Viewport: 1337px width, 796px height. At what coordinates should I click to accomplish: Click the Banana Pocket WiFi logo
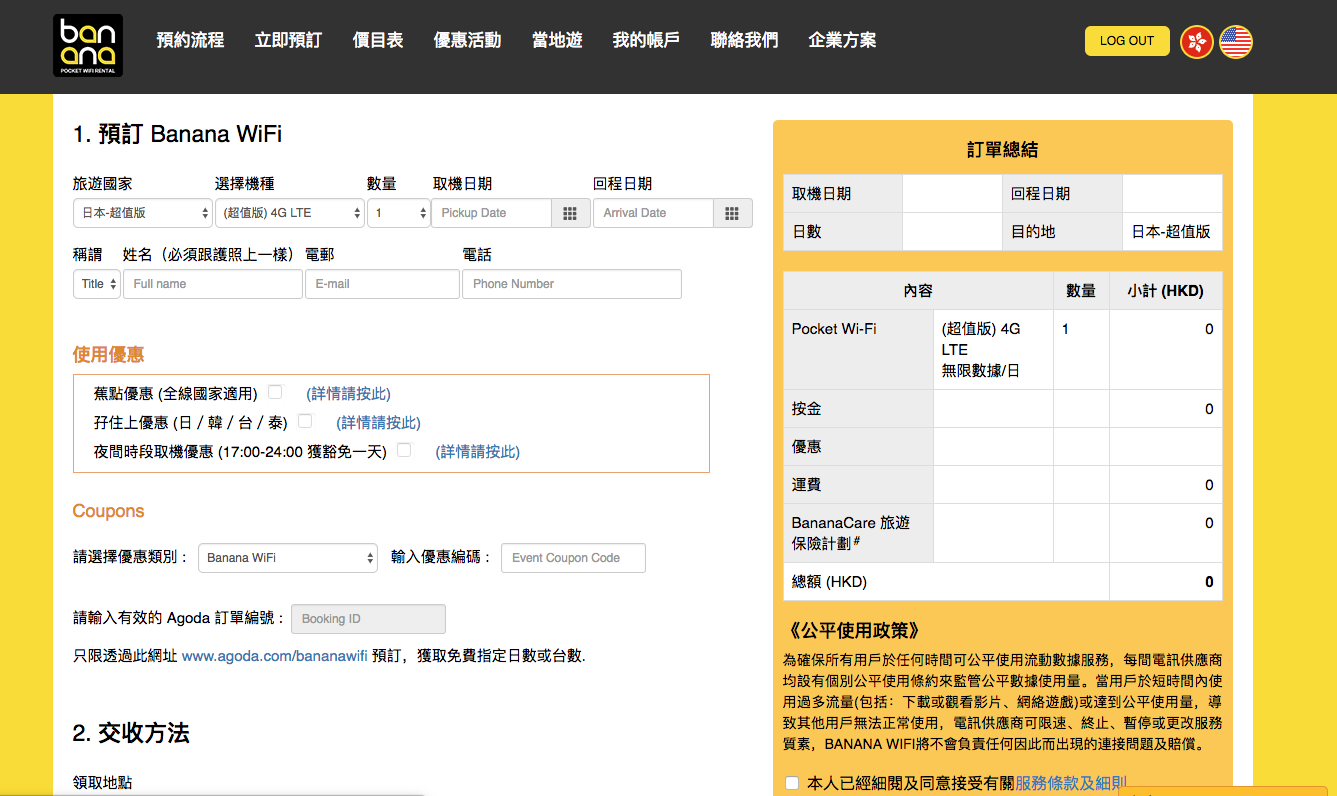pos(88,46)
